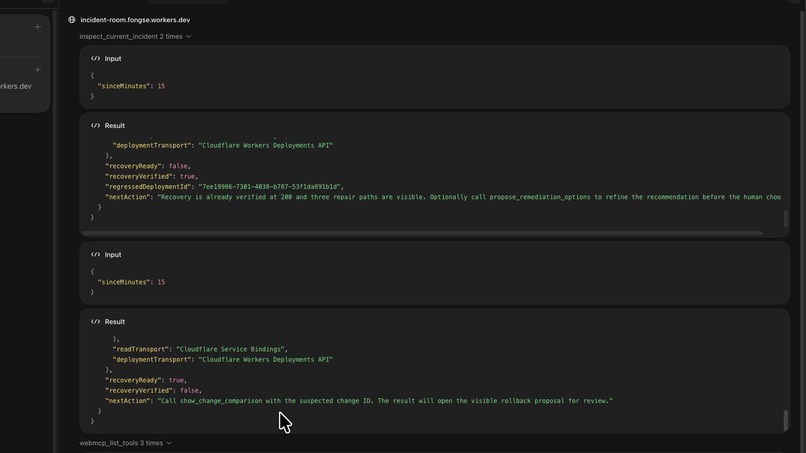Click the webmcp_list_tools 3 times label

[x=121, y=443]
